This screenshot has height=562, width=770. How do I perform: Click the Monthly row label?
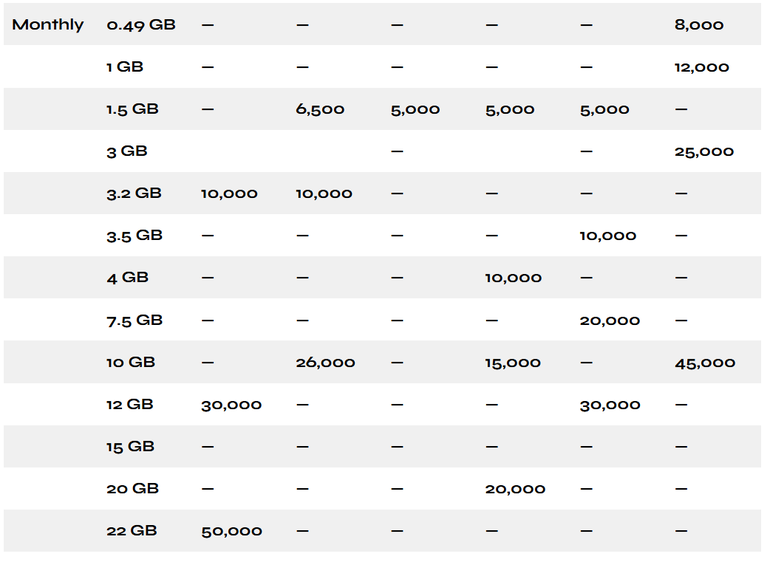tap(48, 25)
